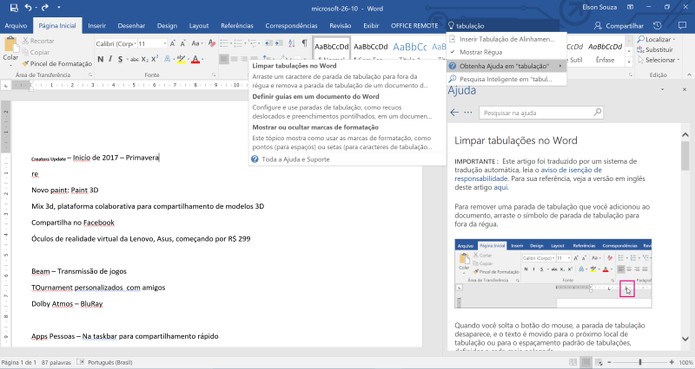Open the Revisão tab

340,26
